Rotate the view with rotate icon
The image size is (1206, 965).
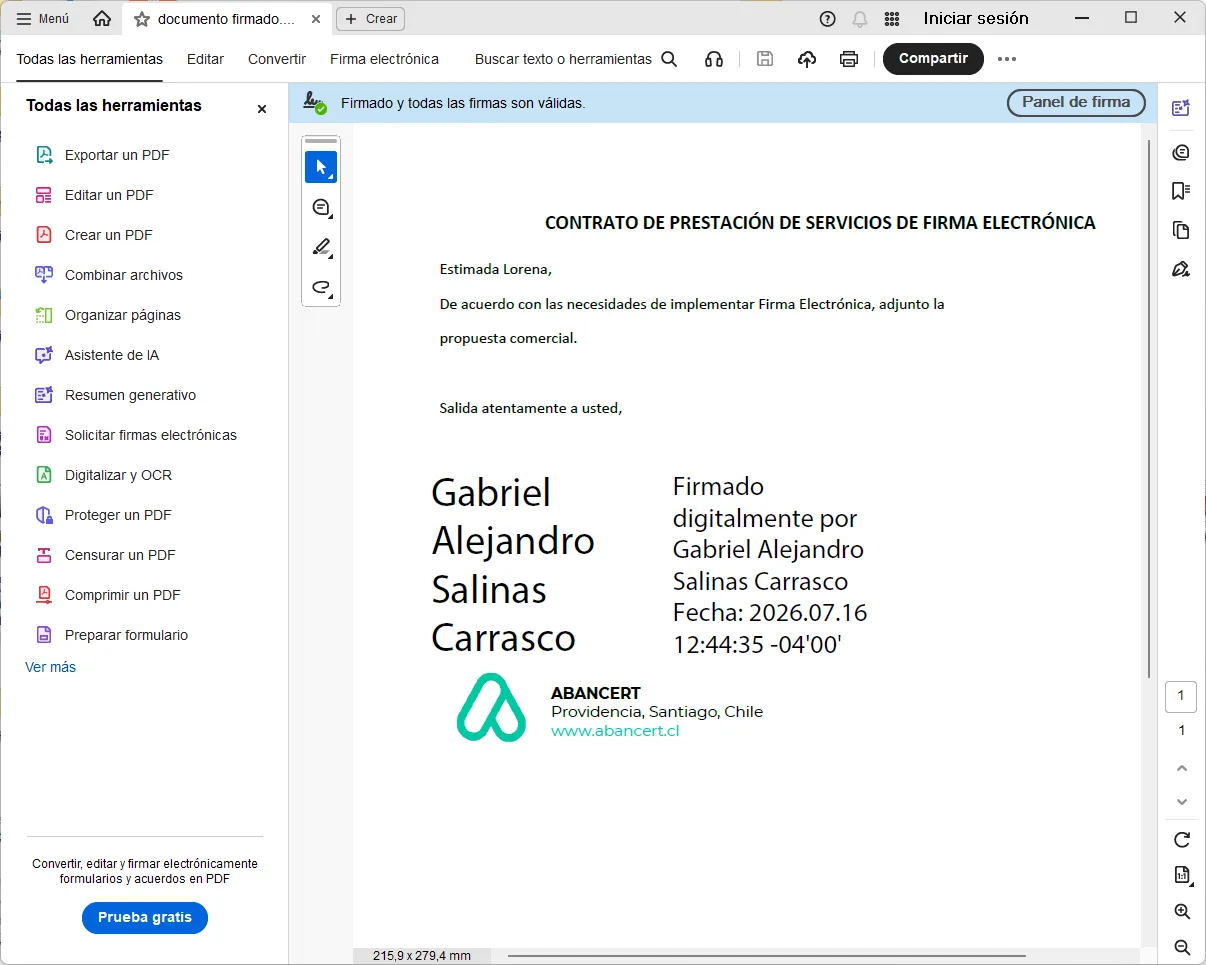coord(1182,839)
